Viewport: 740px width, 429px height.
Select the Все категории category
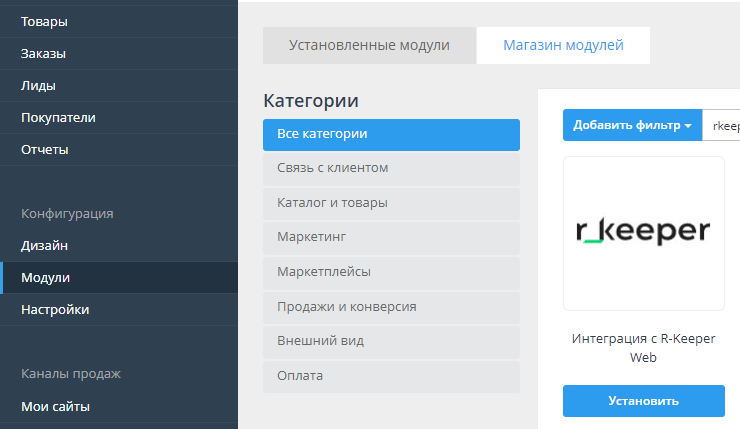[x=391, y=135]
